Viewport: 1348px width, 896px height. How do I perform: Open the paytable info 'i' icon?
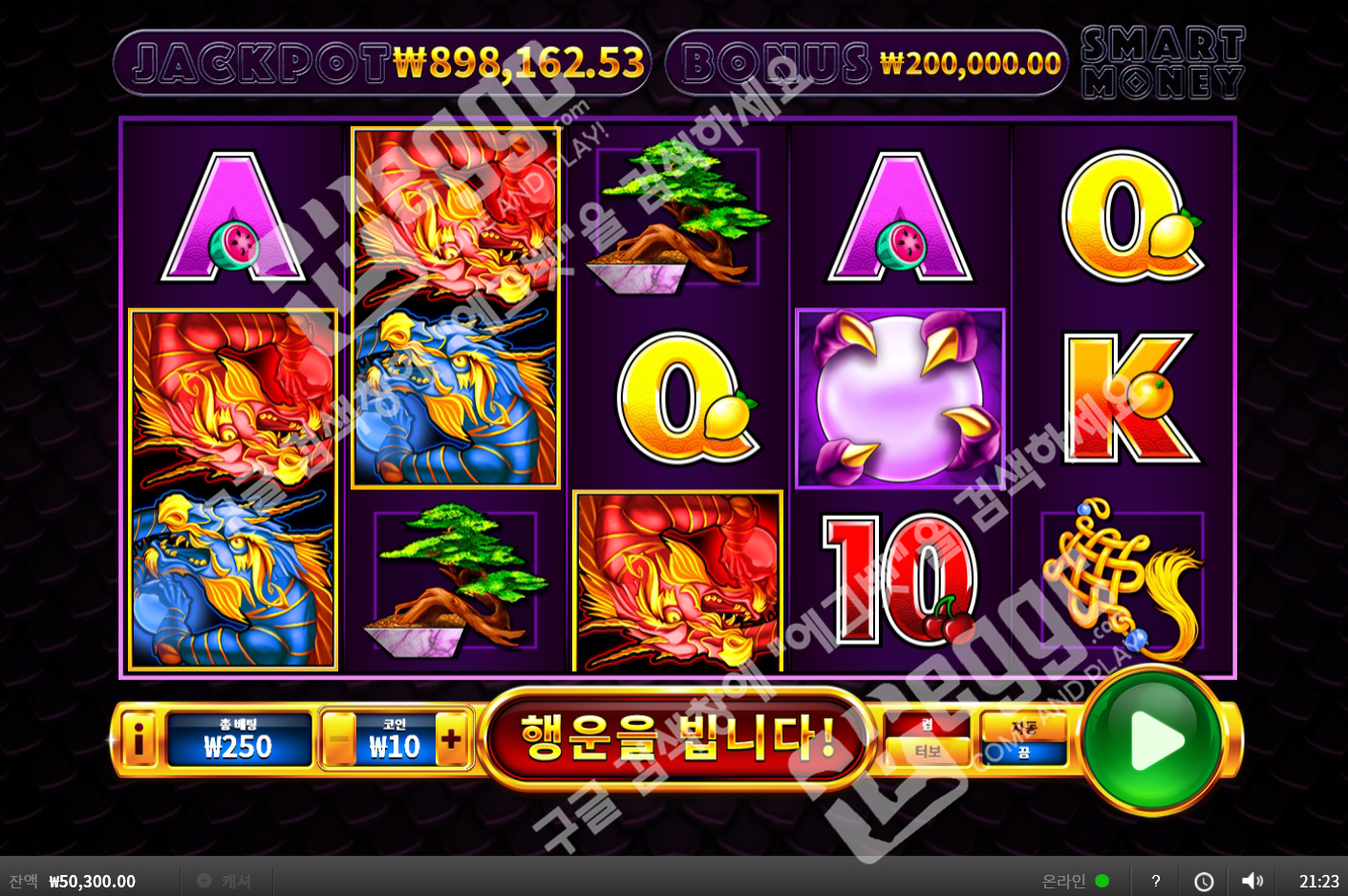tap(139, 738)
